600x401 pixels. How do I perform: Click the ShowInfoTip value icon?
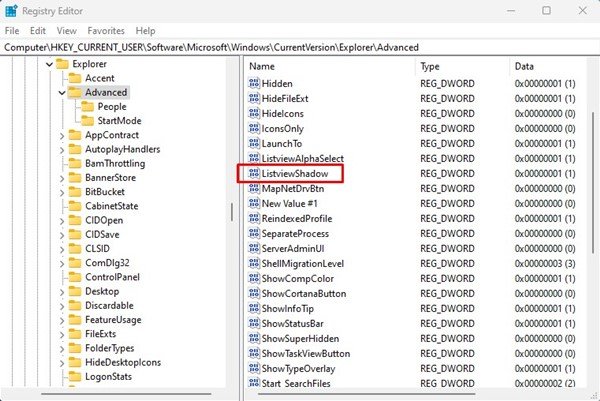click(x=254, y=308)
